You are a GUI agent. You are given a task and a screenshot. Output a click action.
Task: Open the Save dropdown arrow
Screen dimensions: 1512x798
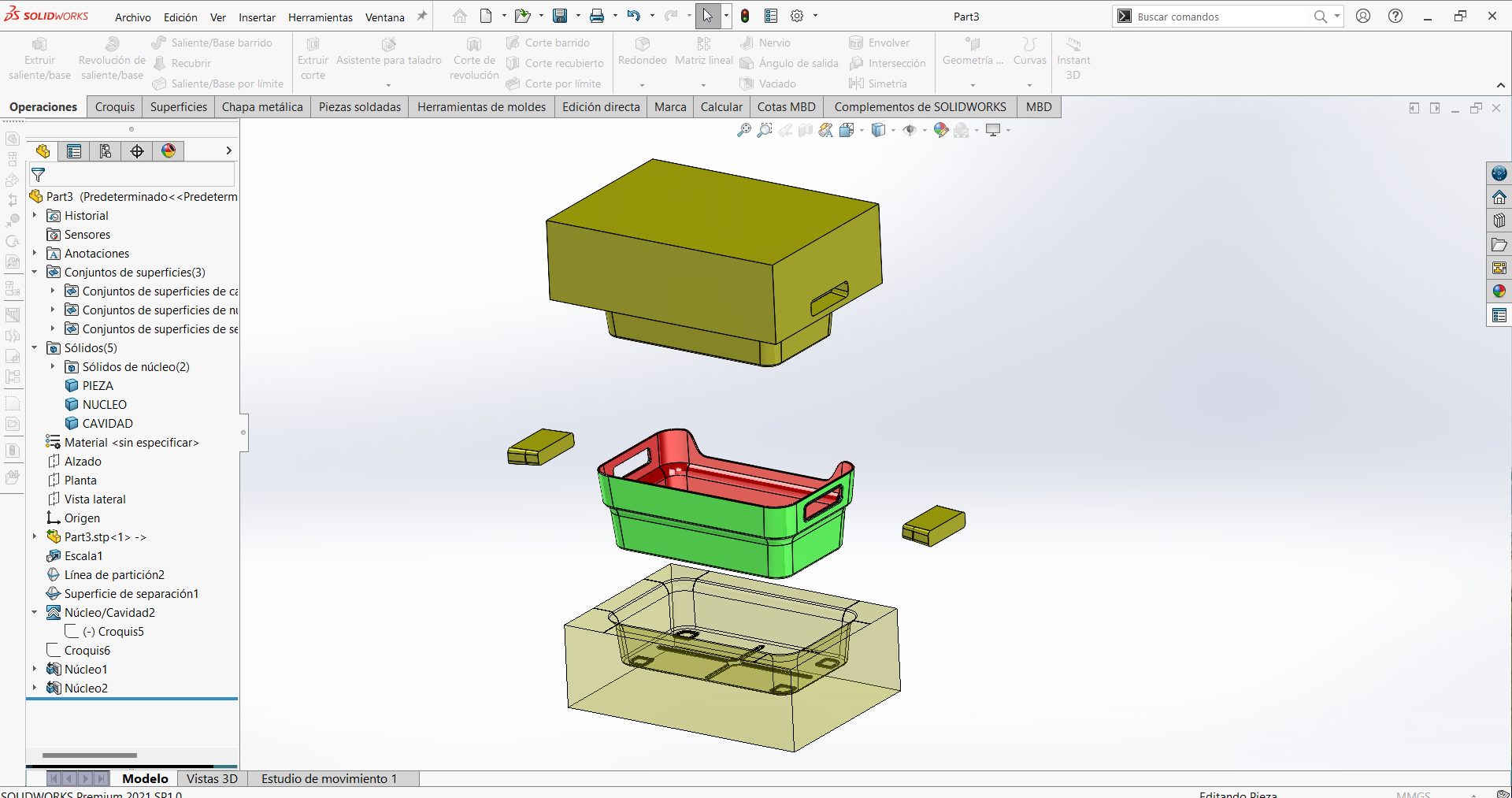(x=578, y=16)
